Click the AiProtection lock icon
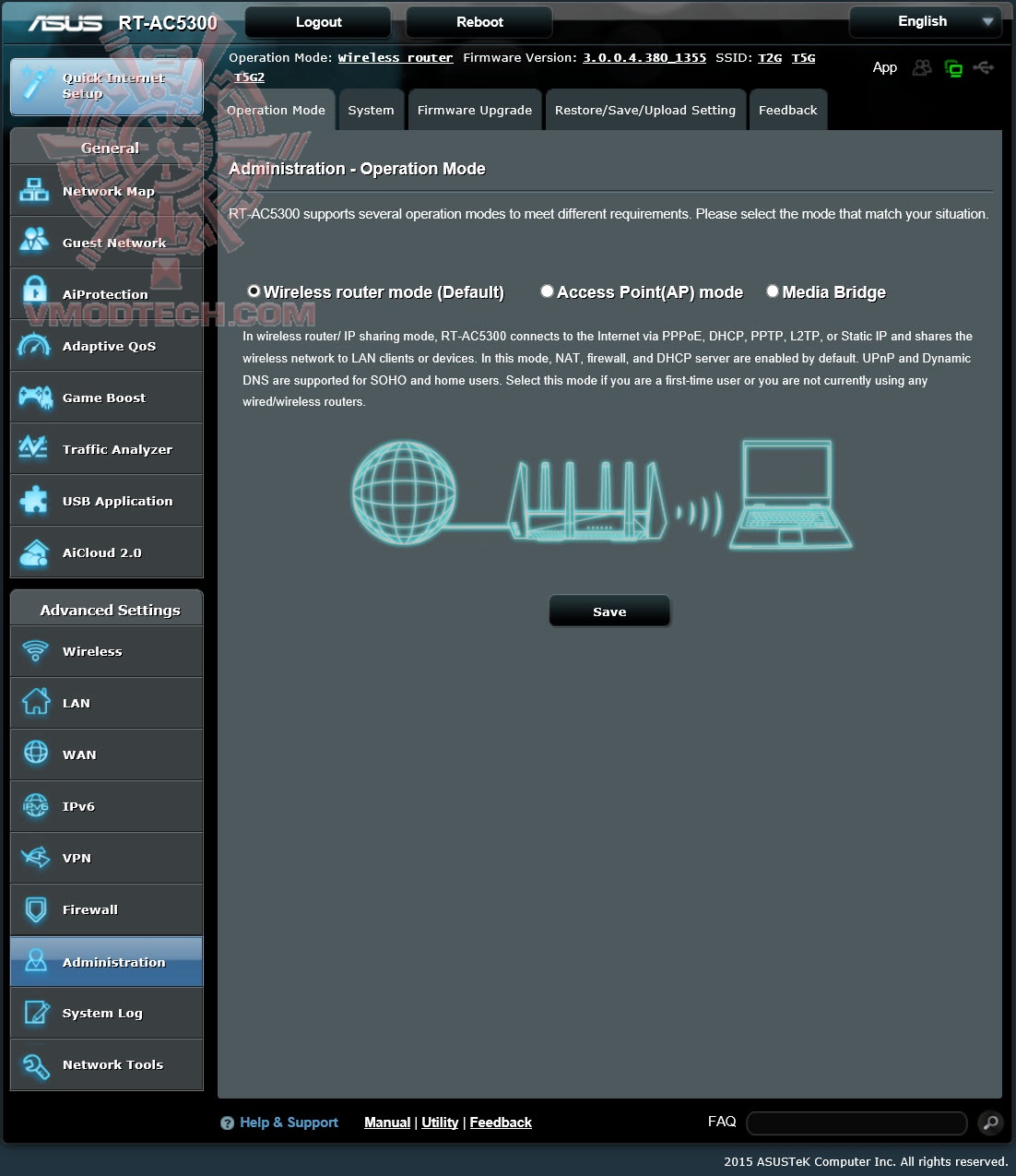The width and height of the screenshot is (1016, 1176). coord(34,291)
